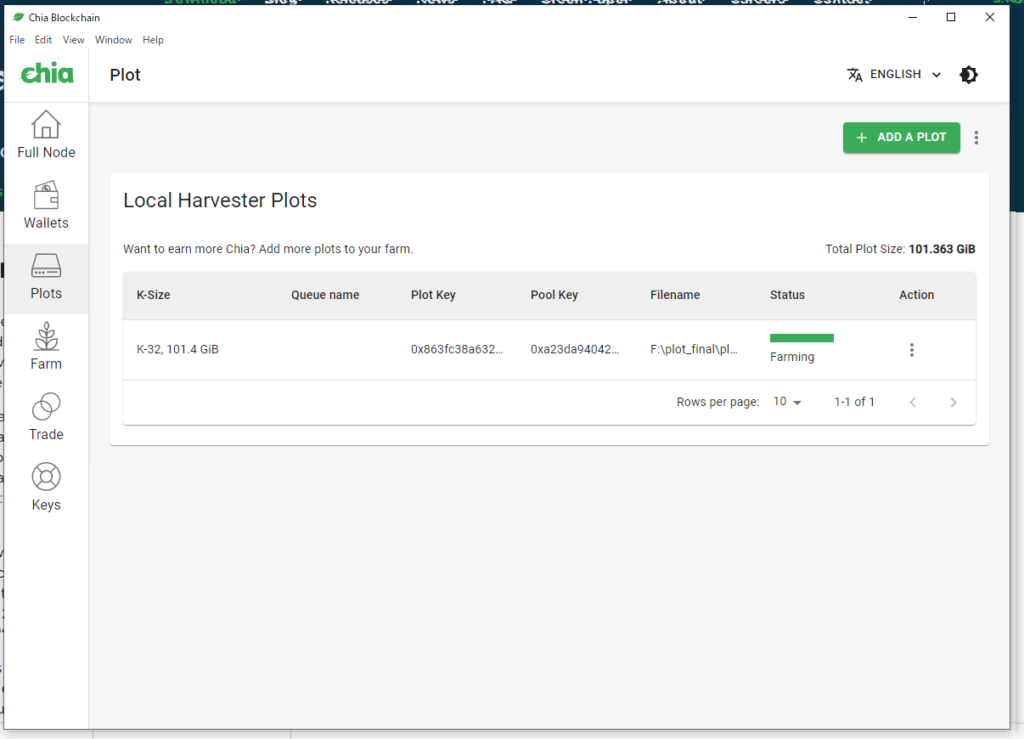Click the ADD A PLOT button
This screenshot has width=1024, height=739.
[x=901, y=138]
